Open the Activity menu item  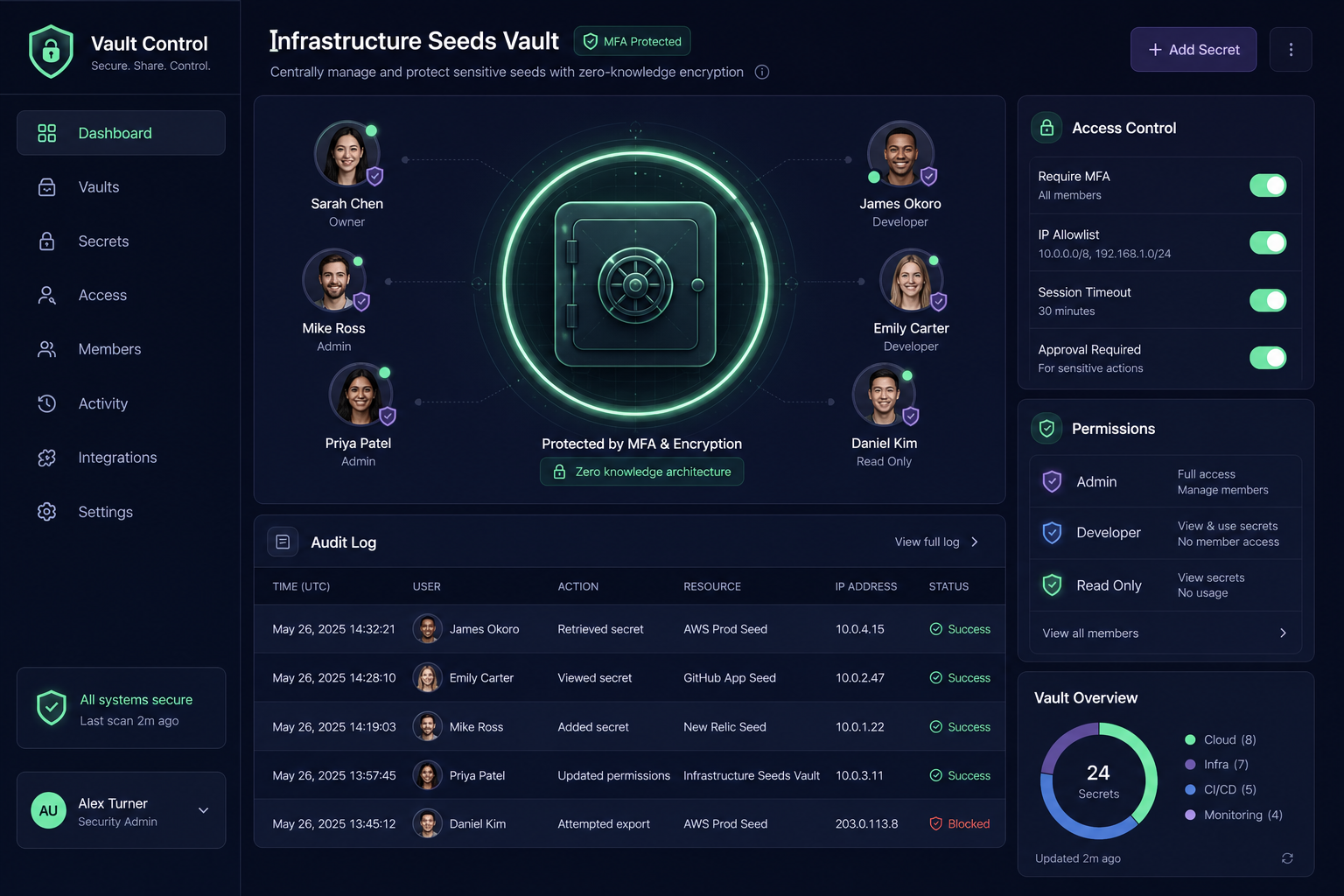coord(121,403)
